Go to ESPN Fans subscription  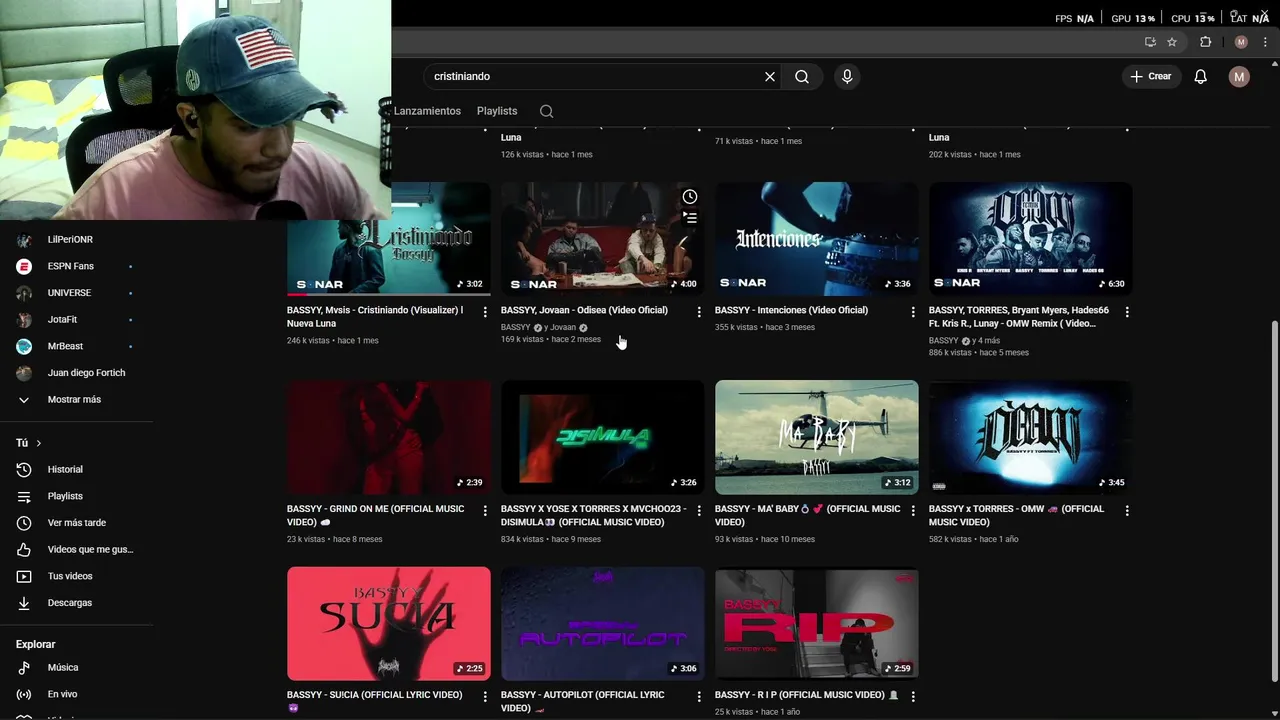click(x=70, y=266)
